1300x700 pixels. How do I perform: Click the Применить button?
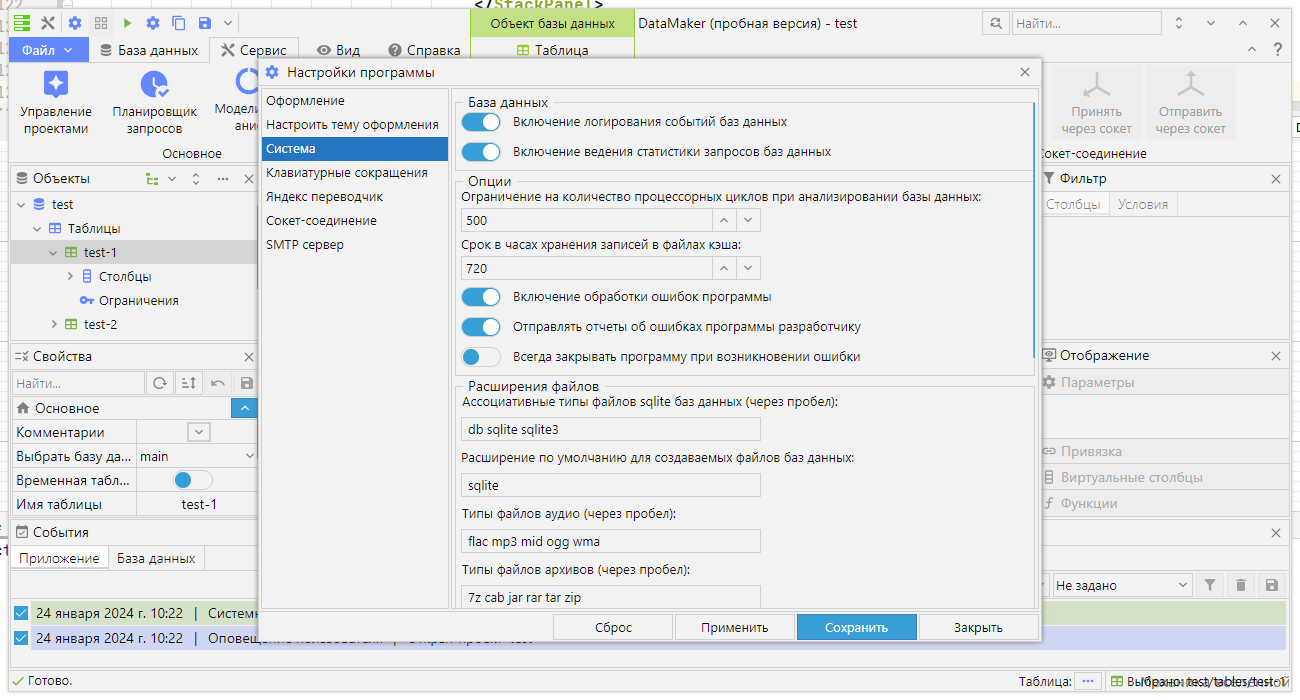tap(735, 627)
